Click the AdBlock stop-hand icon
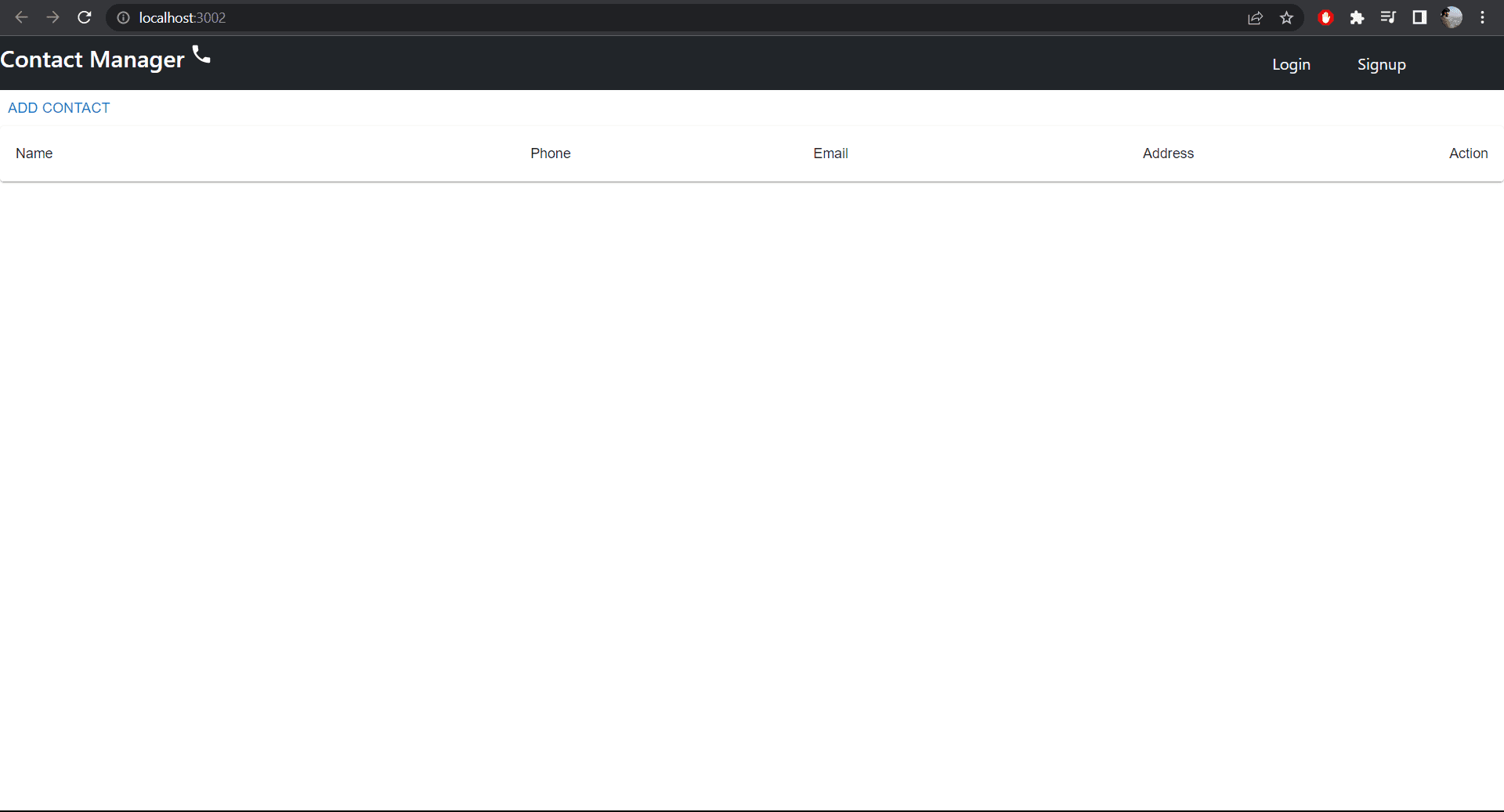The height and width of the screenshot is (812, 1504). [x=1326, y=17]
